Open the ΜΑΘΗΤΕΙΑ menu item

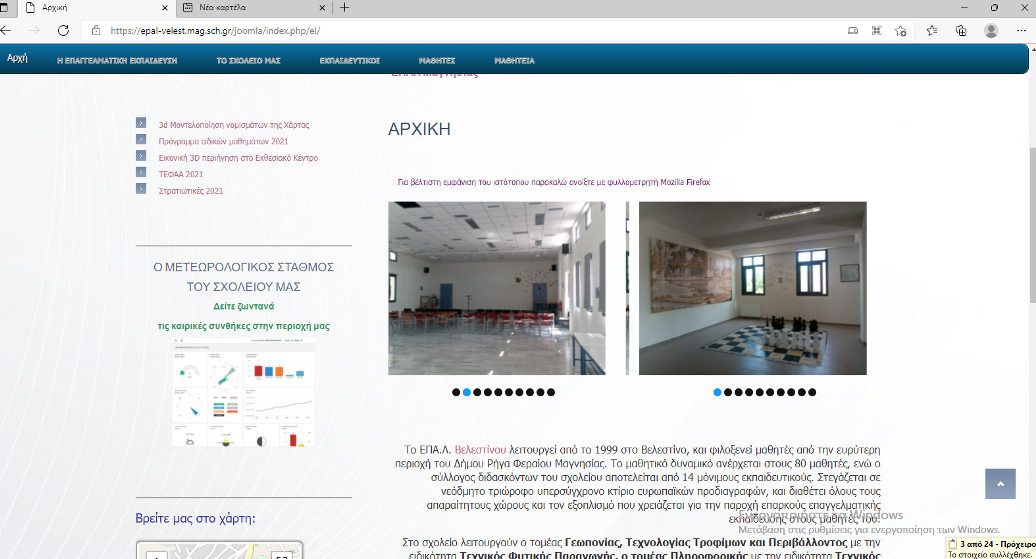514,60
